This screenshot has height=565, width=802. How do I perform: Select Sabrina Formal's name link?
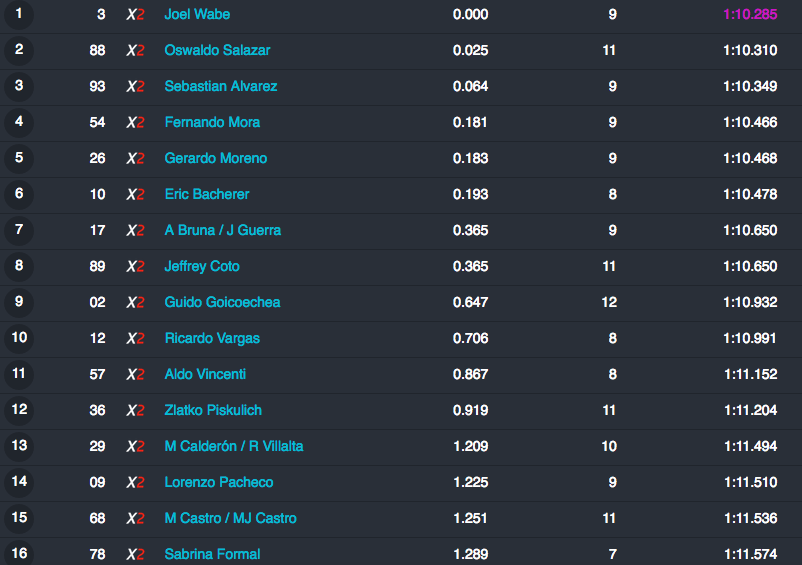(x=212, y=554)
